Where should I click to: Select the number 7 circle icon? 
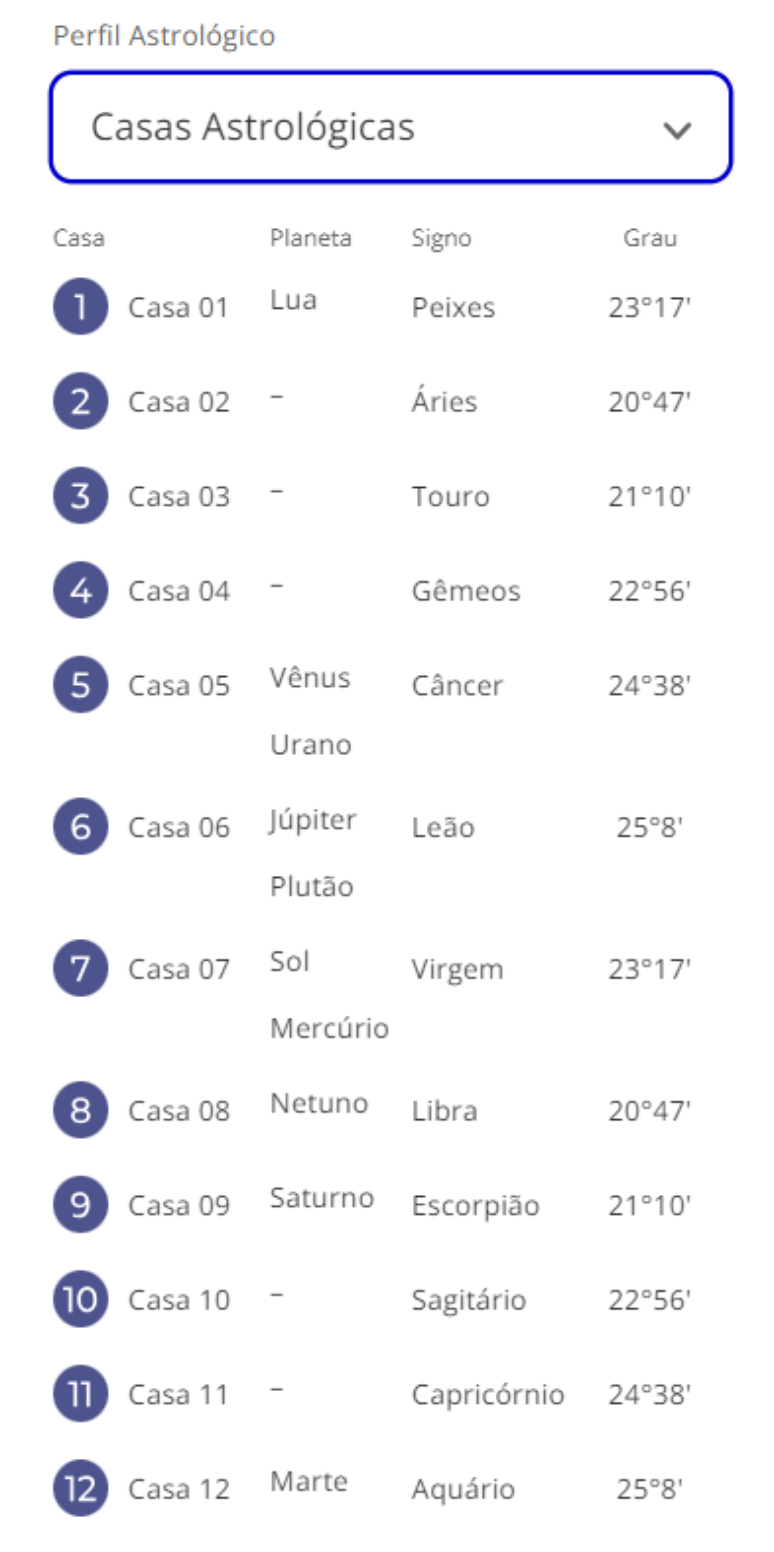tap(80, 969)
